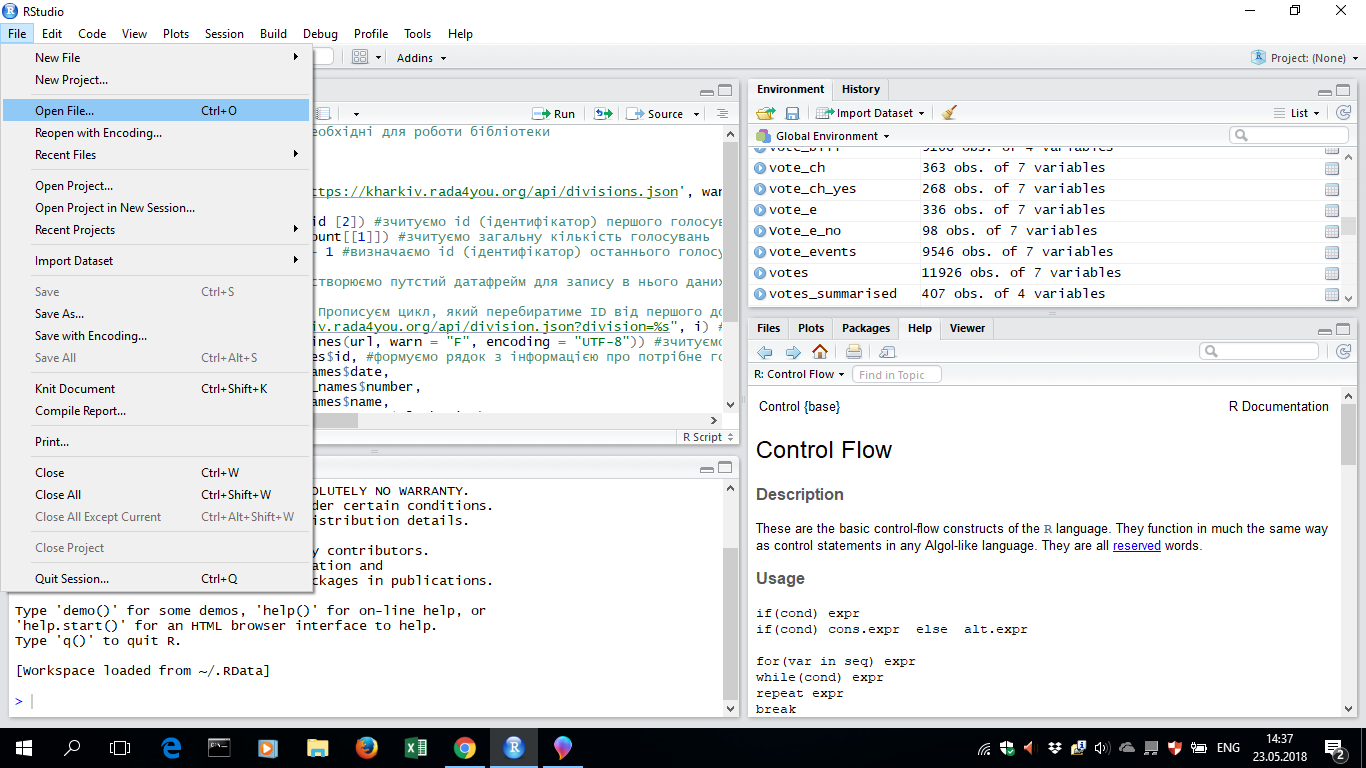This screenshot has height=768, width=1366.
Task: Open Excel from the taskbar
Action: (x=416, y=748)
